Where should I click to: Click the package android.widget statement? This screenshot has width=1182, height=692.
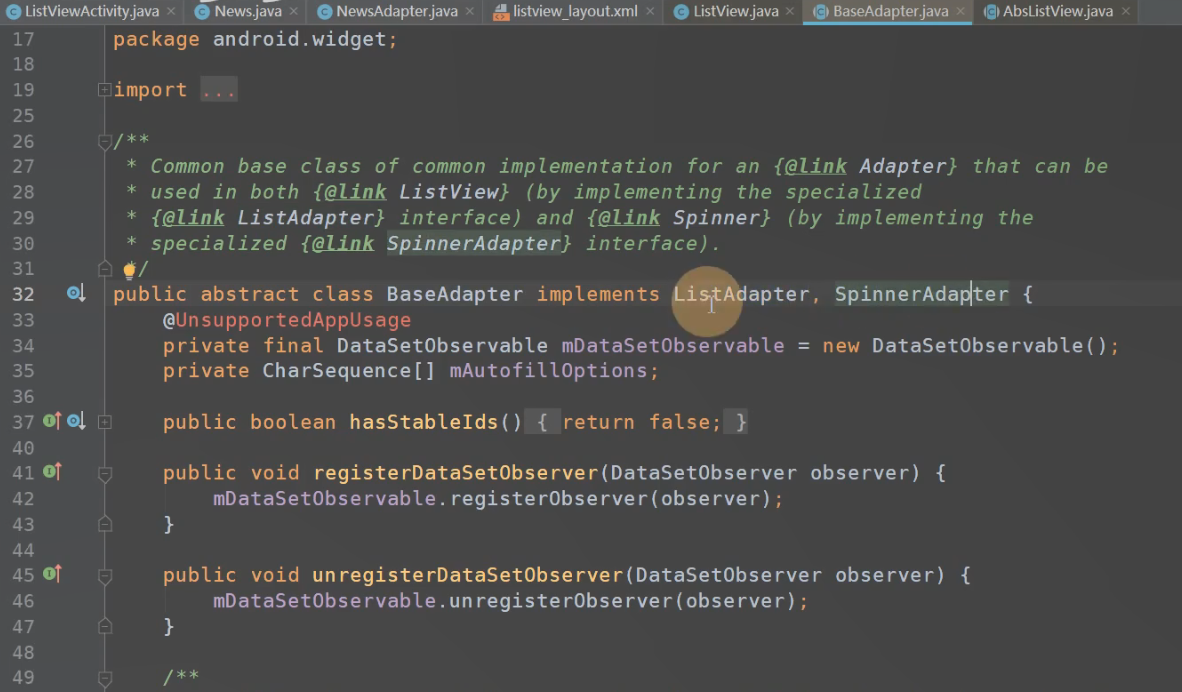tap(255, 38)
